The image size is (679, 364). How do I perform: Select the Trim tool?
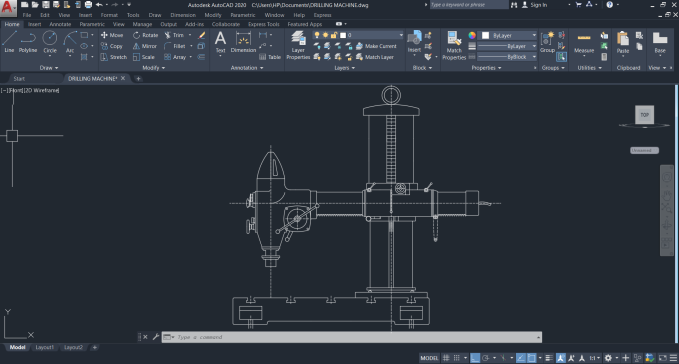pos(174,35)
